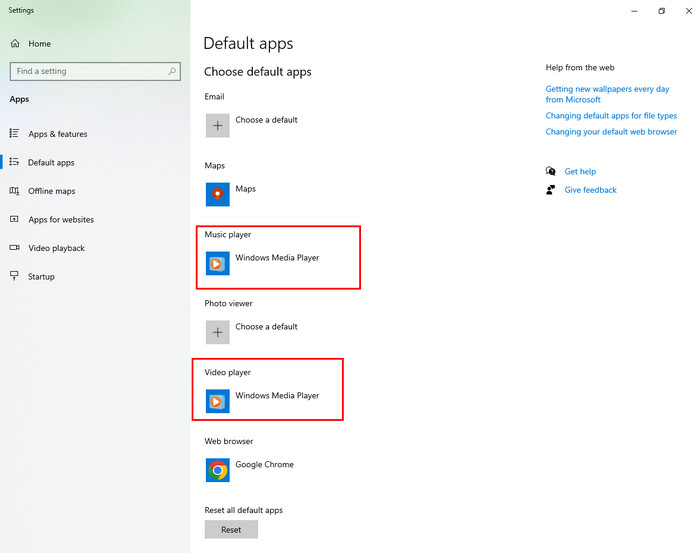Click 'Changing your default web browser' link

coord(610,132)
